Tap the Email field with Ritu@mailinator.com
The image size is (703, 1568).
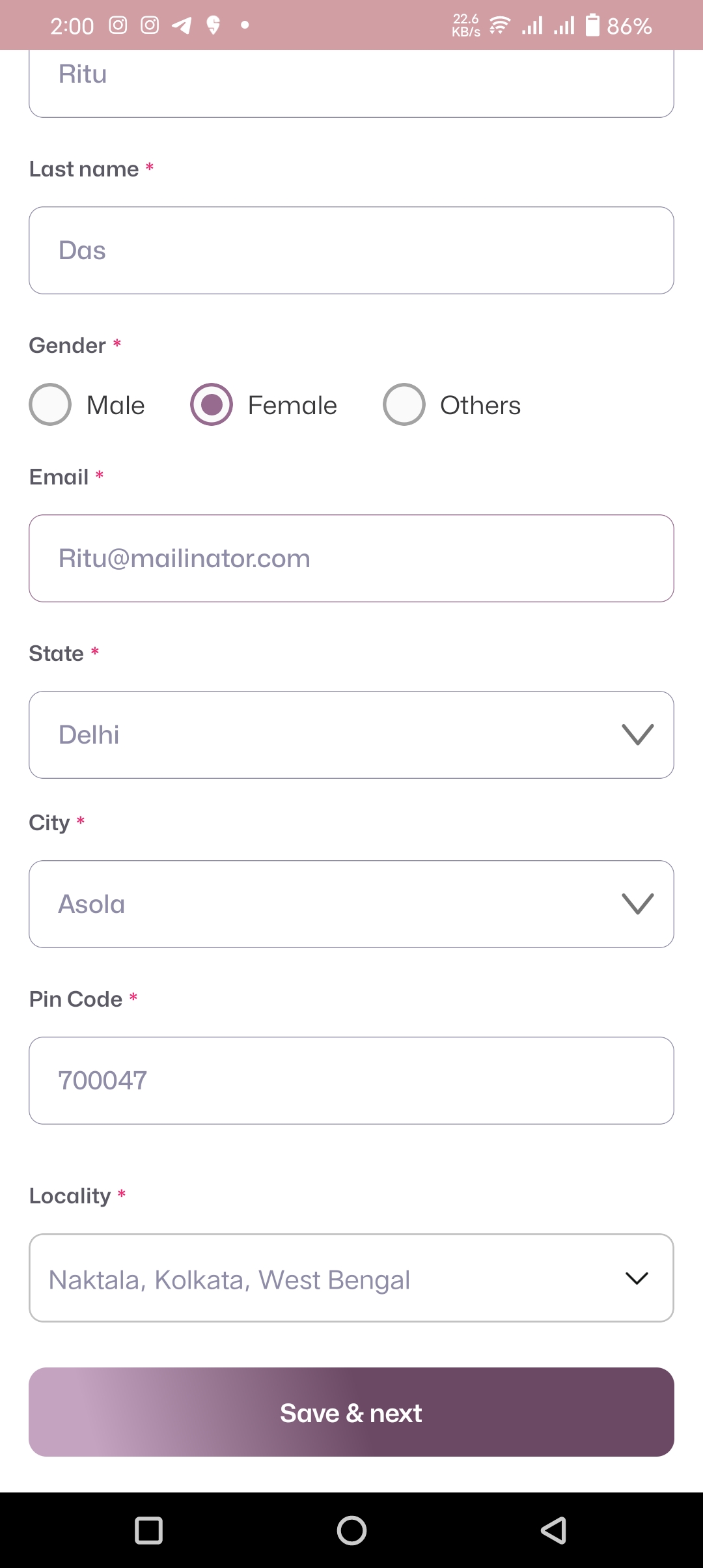pos(351,558)
